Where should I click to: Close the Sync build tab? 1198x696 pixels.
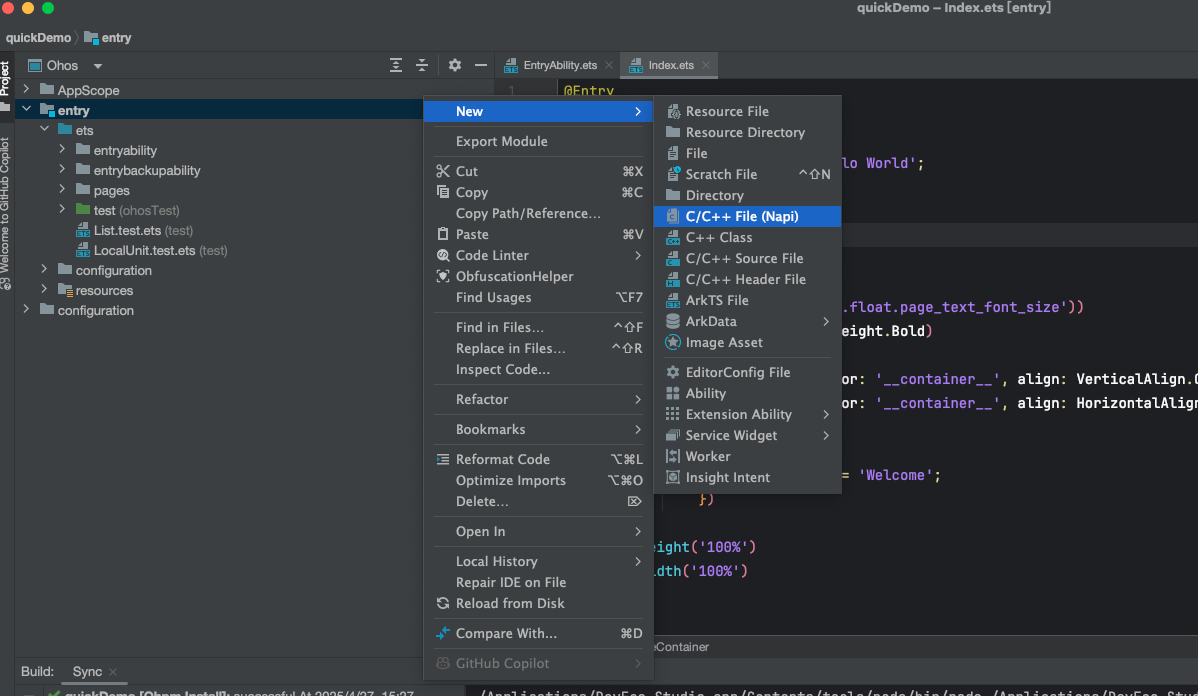[x=113, y=672]
